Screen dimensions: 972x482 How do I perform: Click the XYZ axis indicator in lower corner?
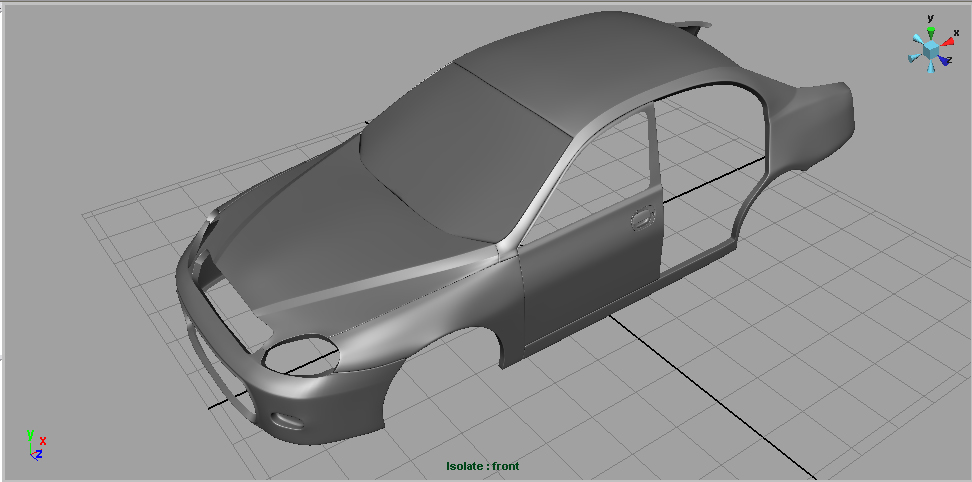click(x=36, y=444)
